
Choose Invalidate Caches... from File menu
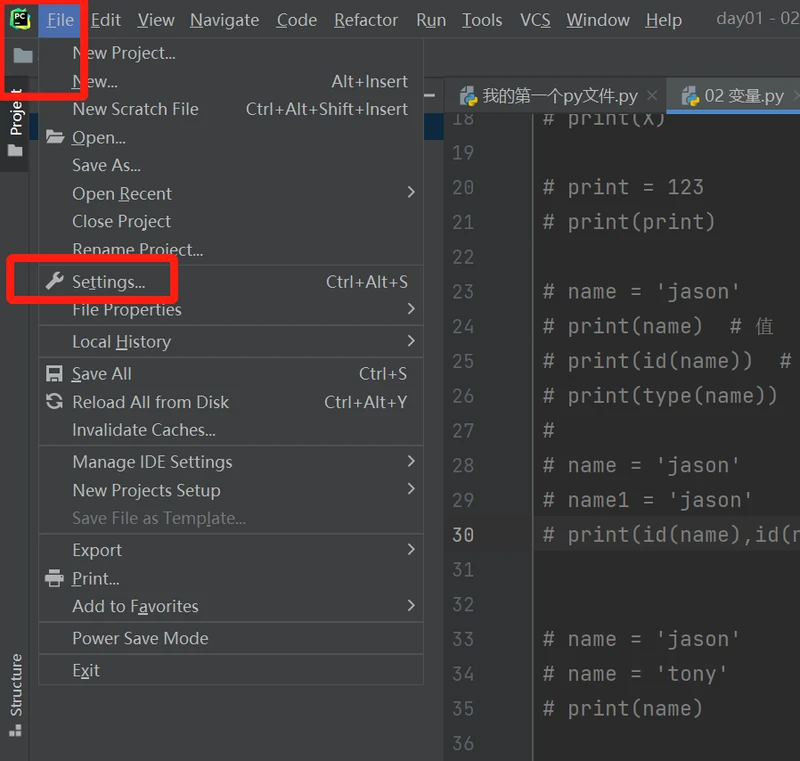coord(144,430)
